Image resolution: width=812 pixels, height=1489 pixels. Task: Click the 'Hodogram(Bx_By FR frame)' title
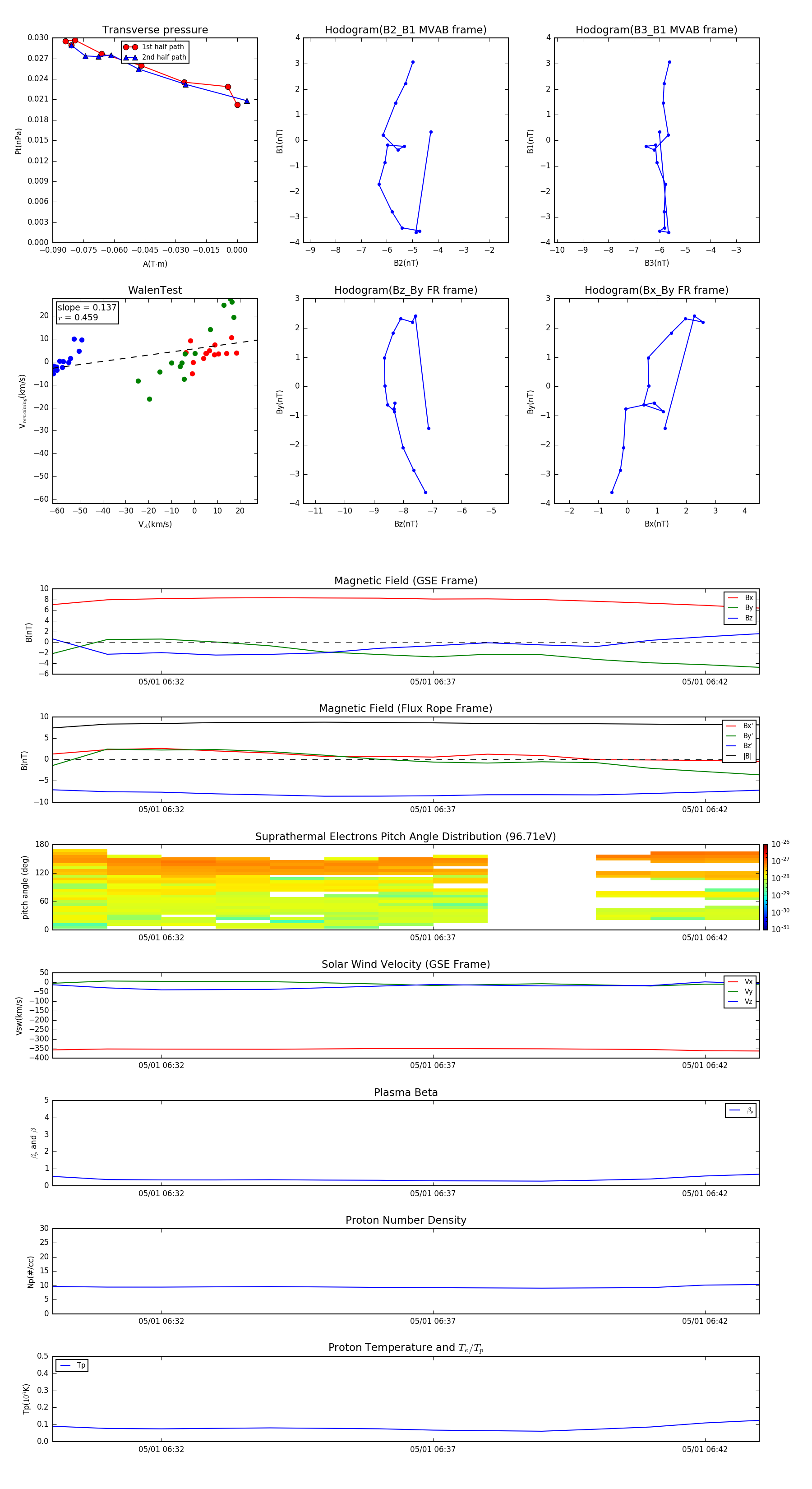[656, 290]
